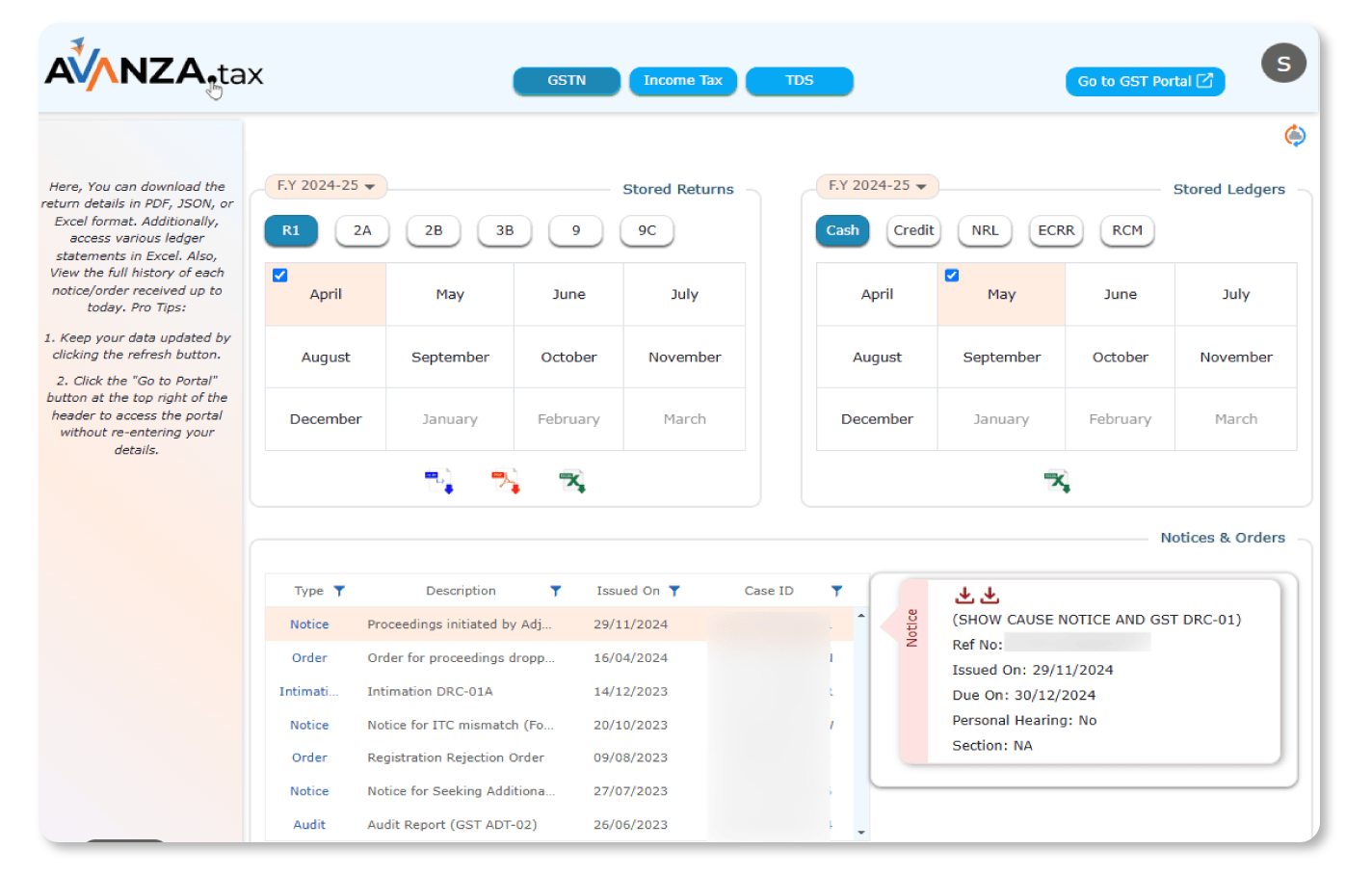Open Notice for ITC mismatch row
The image size is (1372, 876).
pos(559,725)
